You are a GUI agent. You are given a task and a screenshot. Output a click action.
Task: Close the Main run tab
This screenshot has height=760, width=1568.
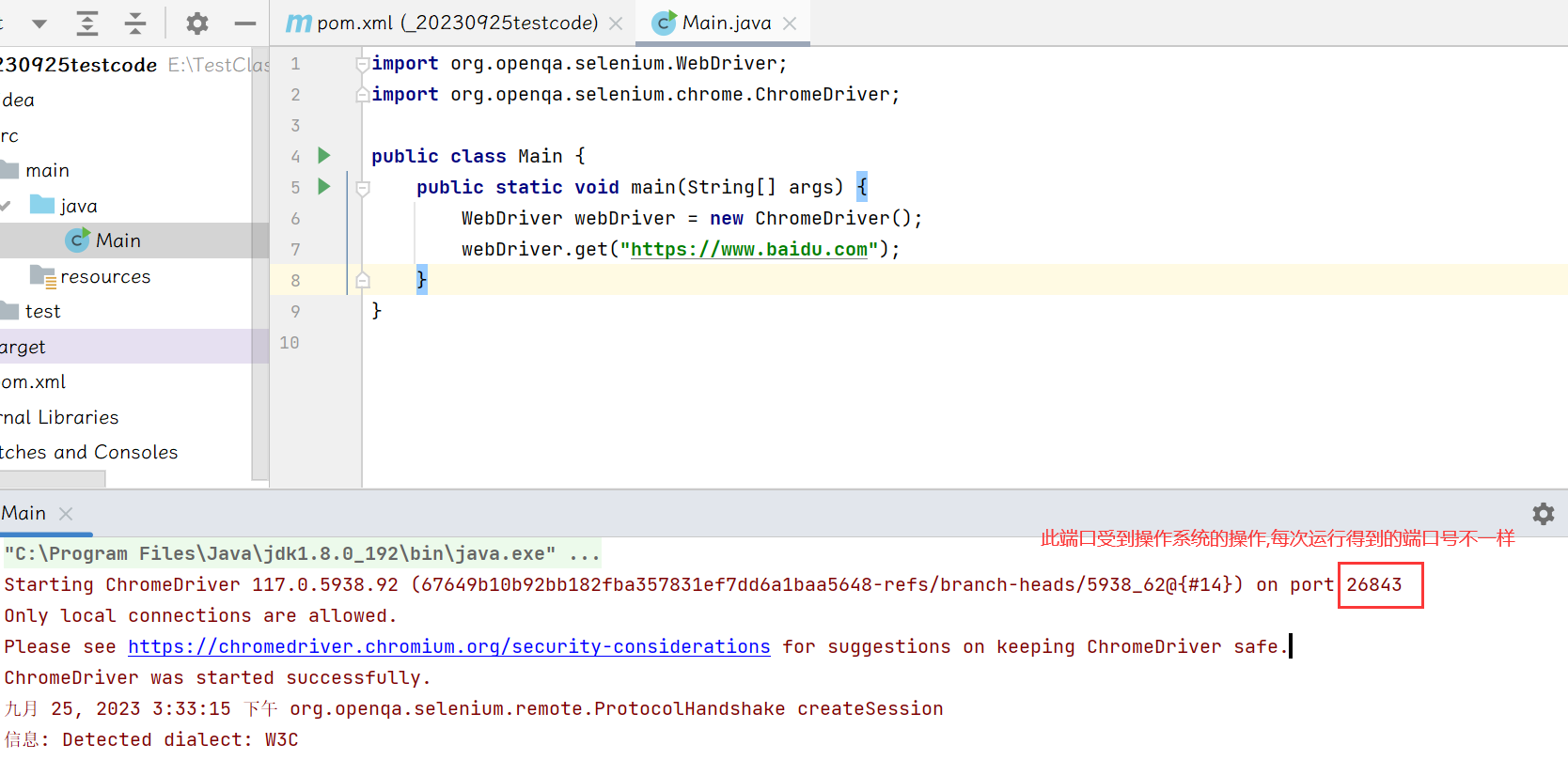click(66, 514)
